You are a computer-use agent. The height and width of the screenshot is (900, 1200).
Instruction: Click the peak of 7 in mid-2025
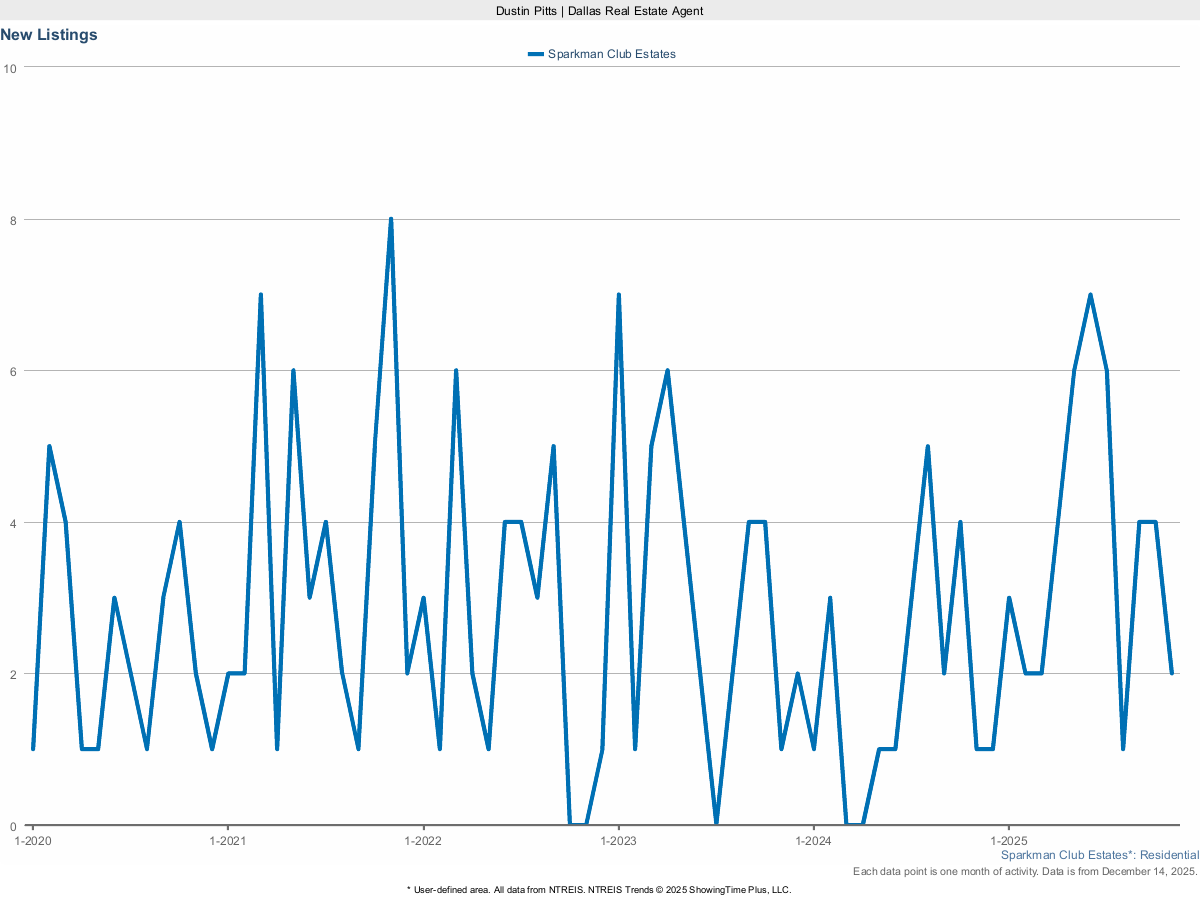coord(1090,295)
